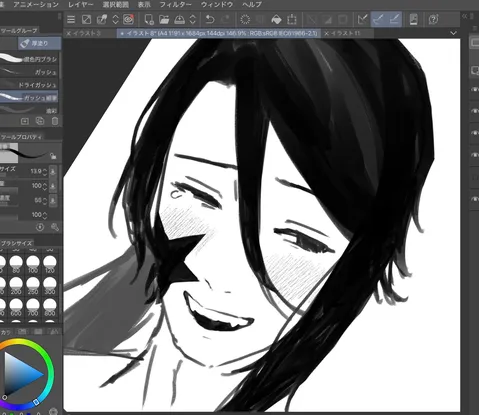Open the help question mark icon

pos(433,19)
